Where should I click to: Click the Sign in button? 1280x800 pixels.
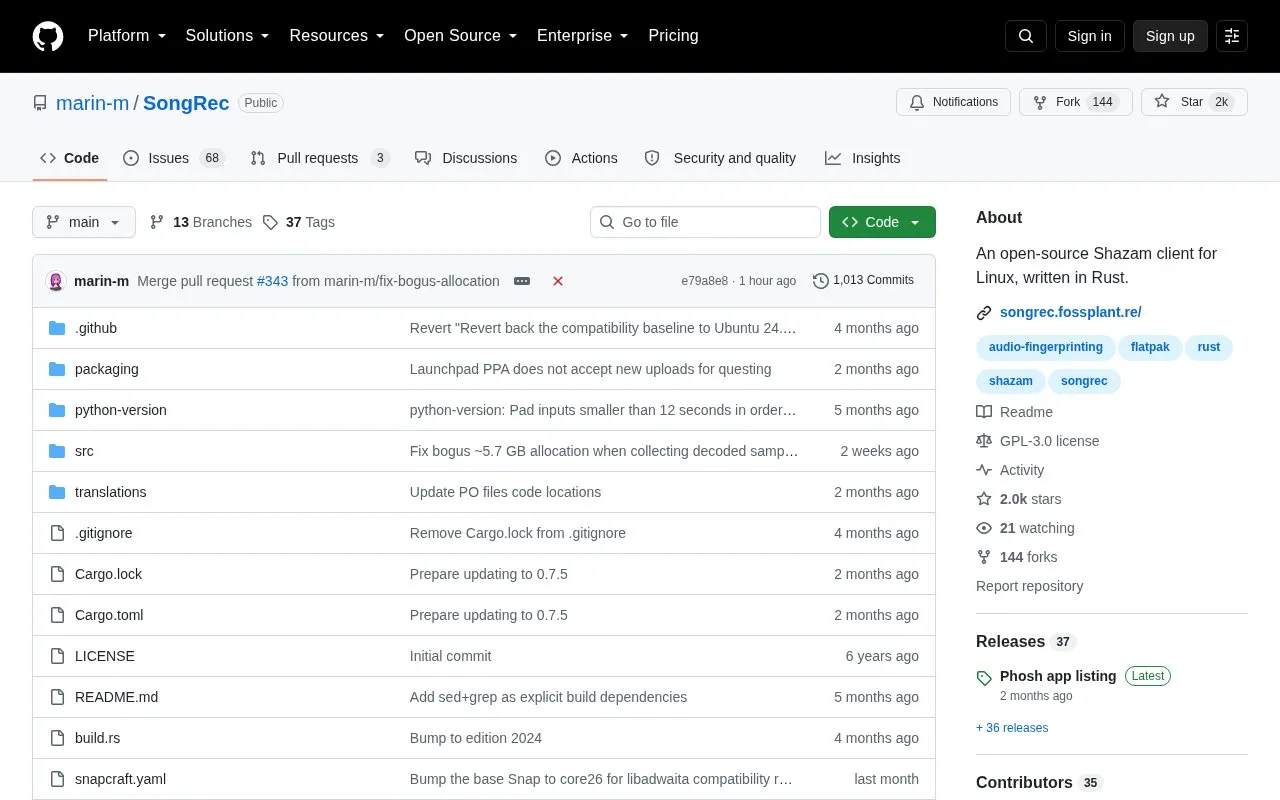[1089, 36]
